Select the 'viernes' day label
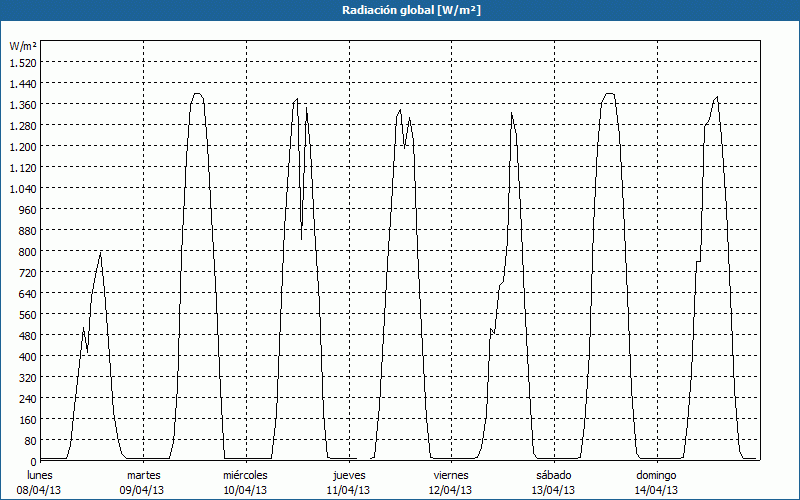The image size is (800, 500). pyautogui.click(x=451, y=475)
